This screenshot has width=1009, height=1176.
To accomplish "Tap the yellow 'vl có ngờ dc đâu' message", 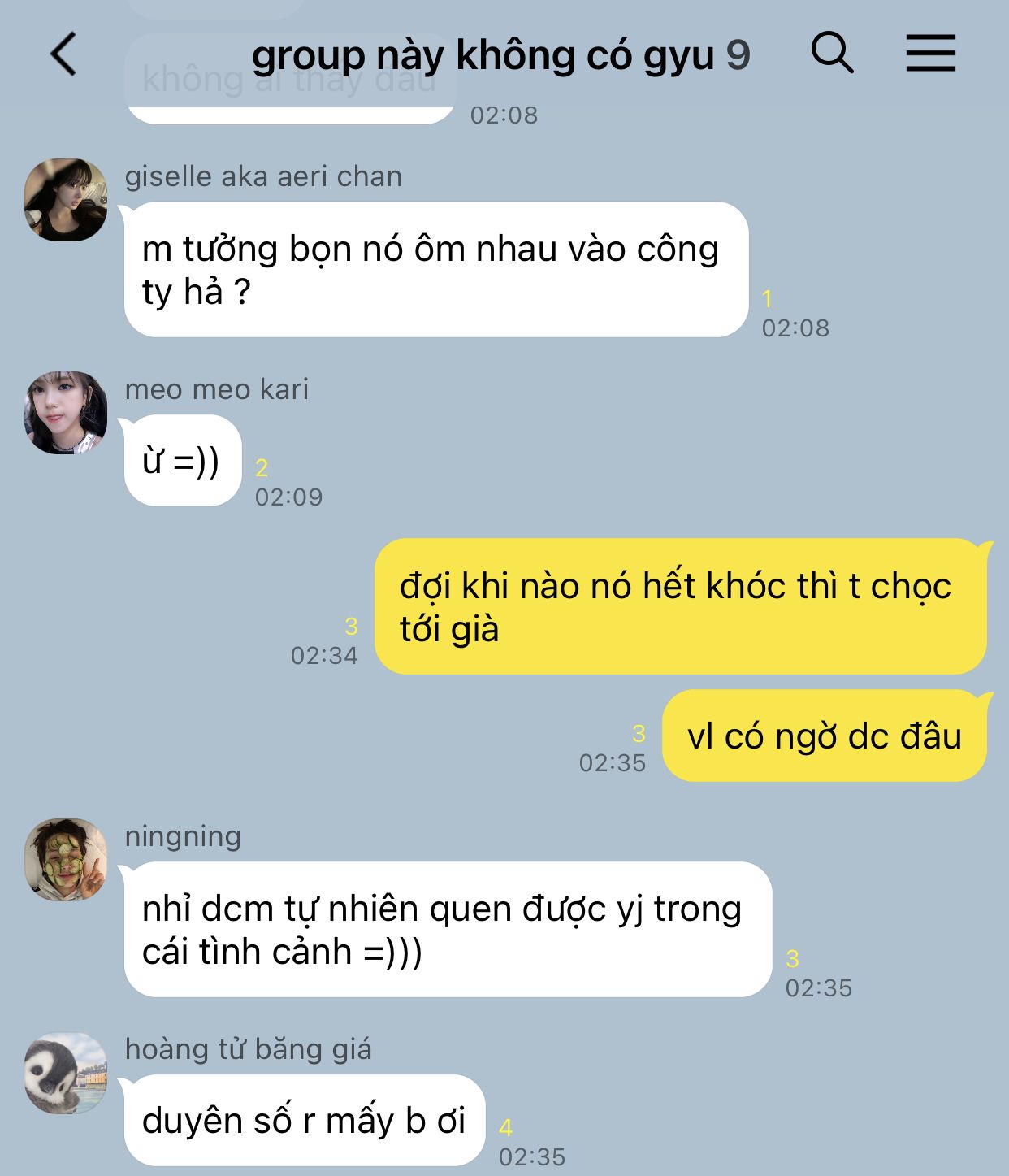I will 825,736.
